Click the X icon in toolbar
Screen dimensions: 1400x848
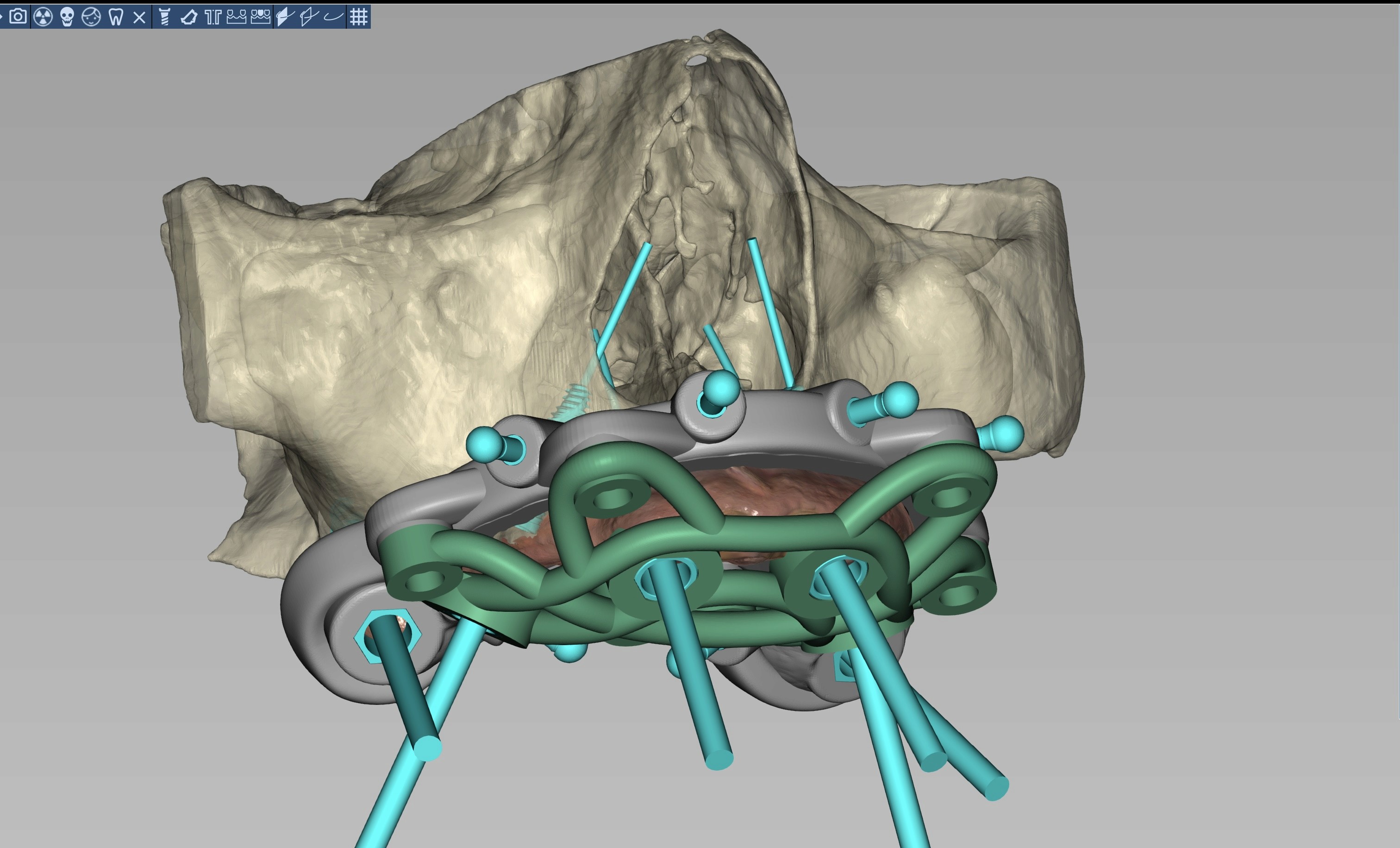pyautogui.click(x=139, y=17)
